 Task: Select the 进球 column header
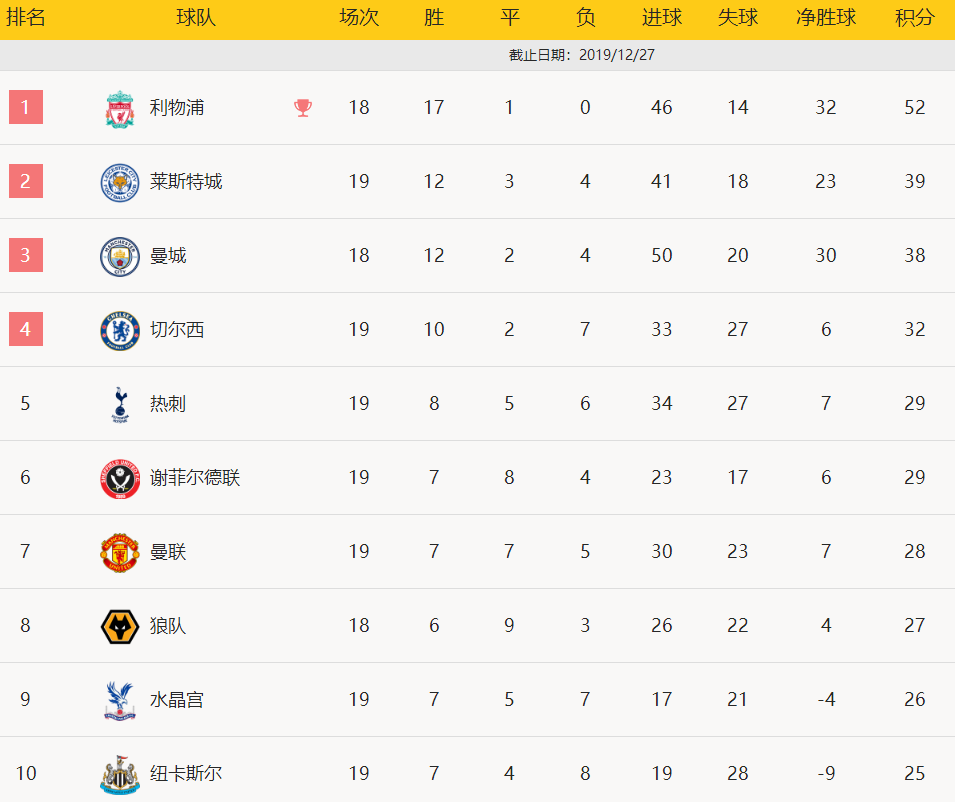point(661,18)
